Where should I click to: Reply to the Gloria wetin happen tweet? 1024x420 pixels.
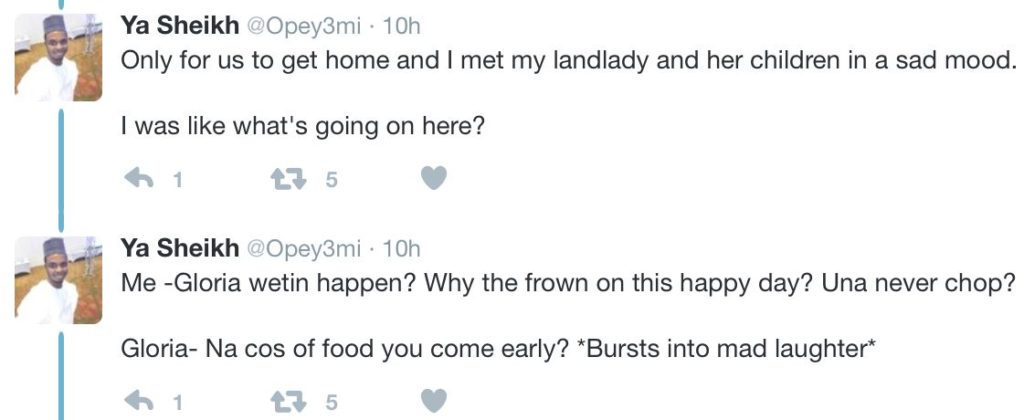[x=137, y=401]
